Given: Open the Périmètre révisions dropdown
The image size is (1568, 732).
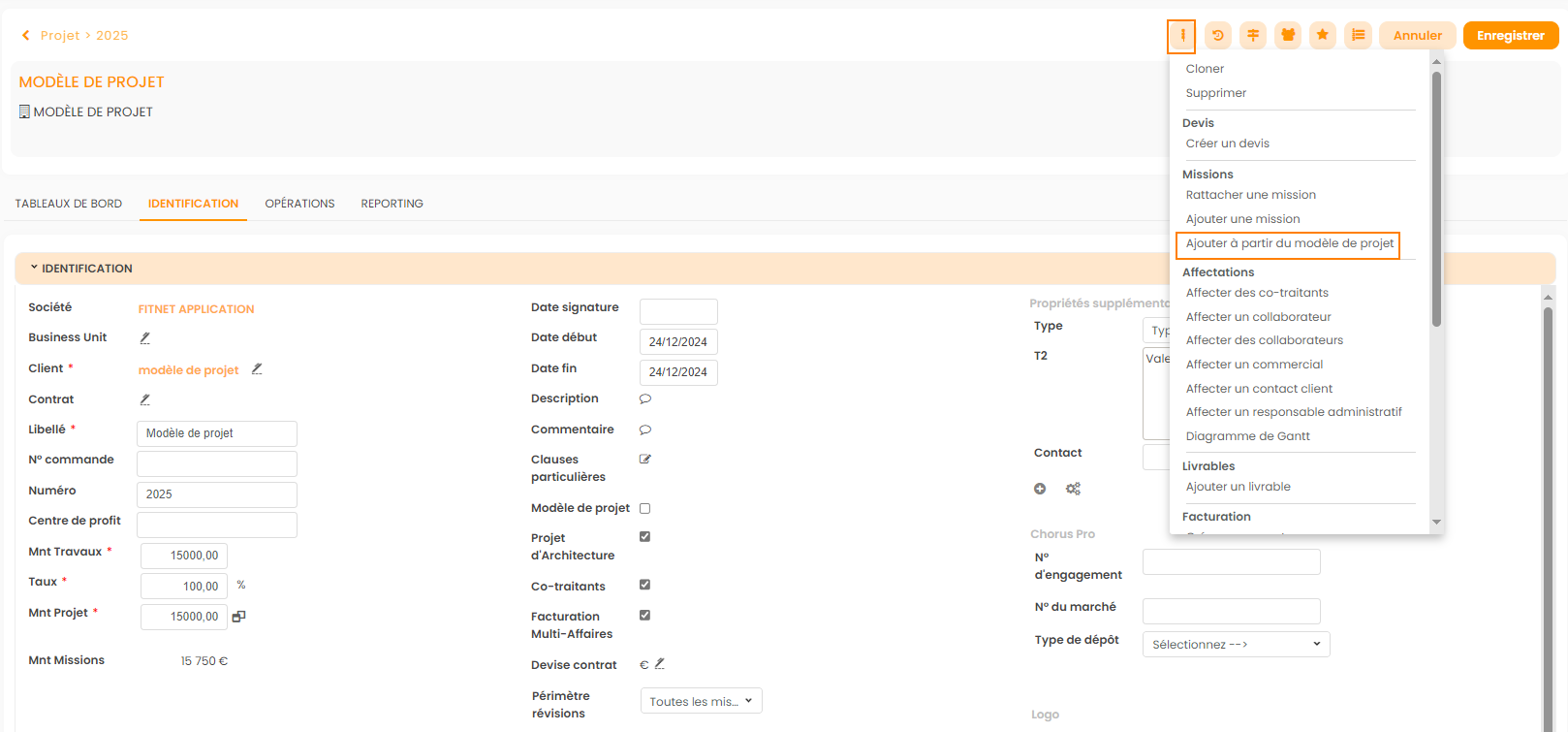Looking at the screenshot, I should click(701, 701).
